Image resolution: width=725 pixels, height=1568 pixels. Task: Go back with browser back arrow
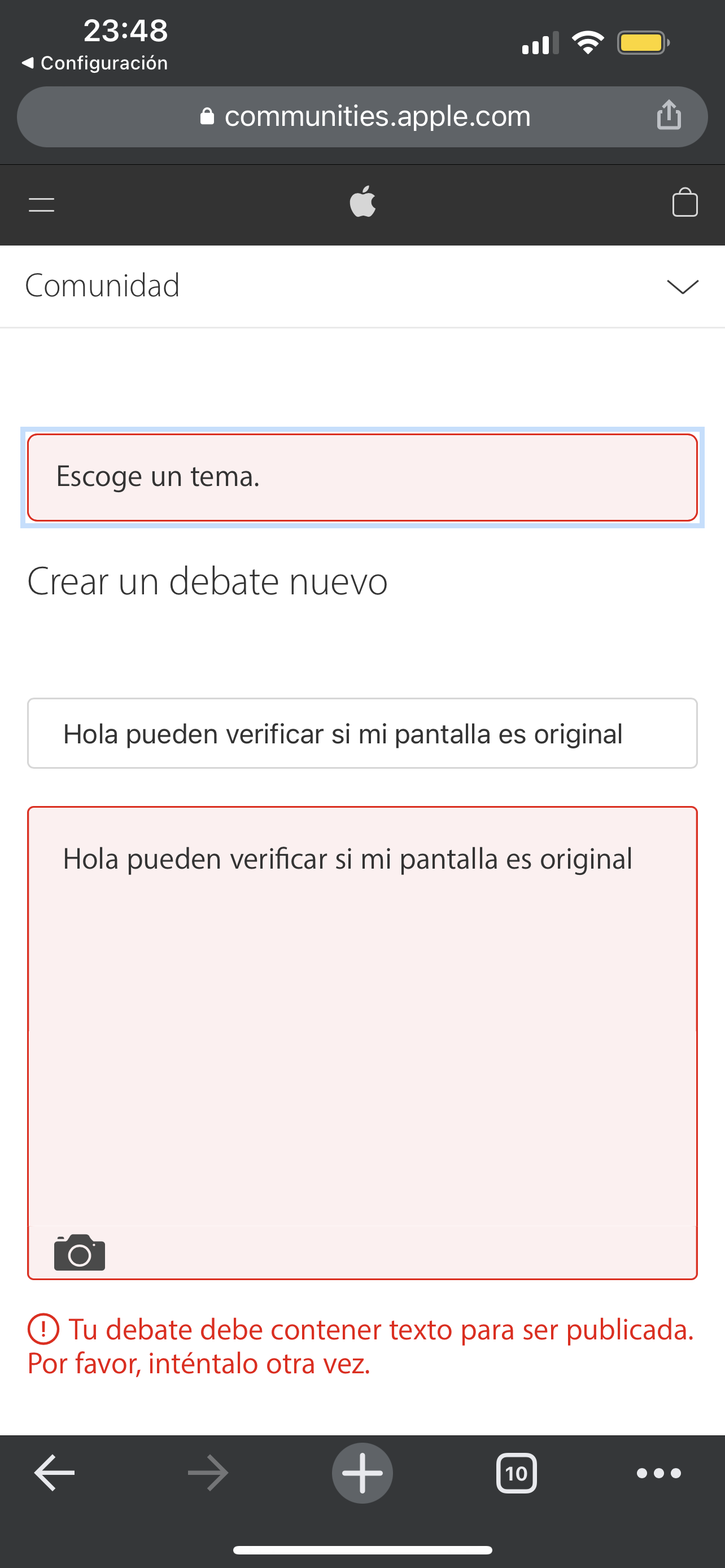pyautogui.click(x=55, y=1473)
